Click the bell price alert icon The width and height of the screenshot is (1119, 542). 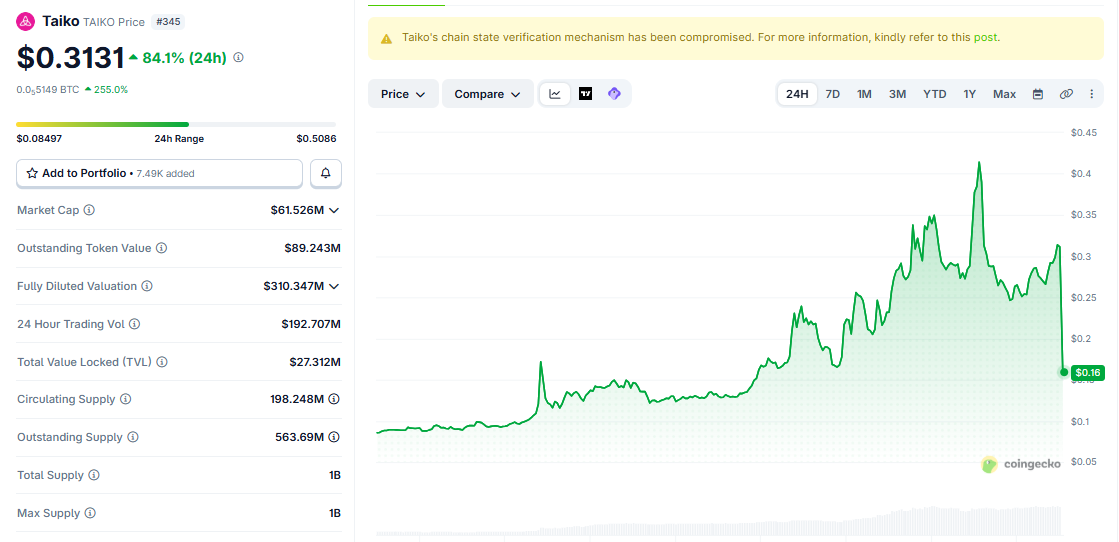pyautogui.click(x=326, y=173)
